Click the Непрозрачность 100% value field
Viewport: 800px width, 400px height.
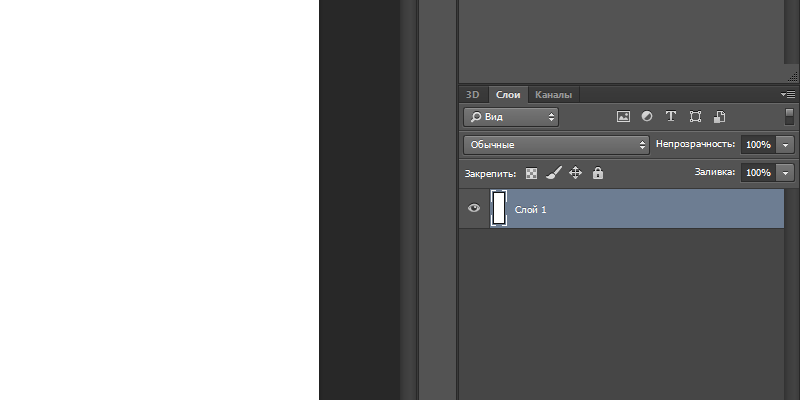click(x=757, y=145)
